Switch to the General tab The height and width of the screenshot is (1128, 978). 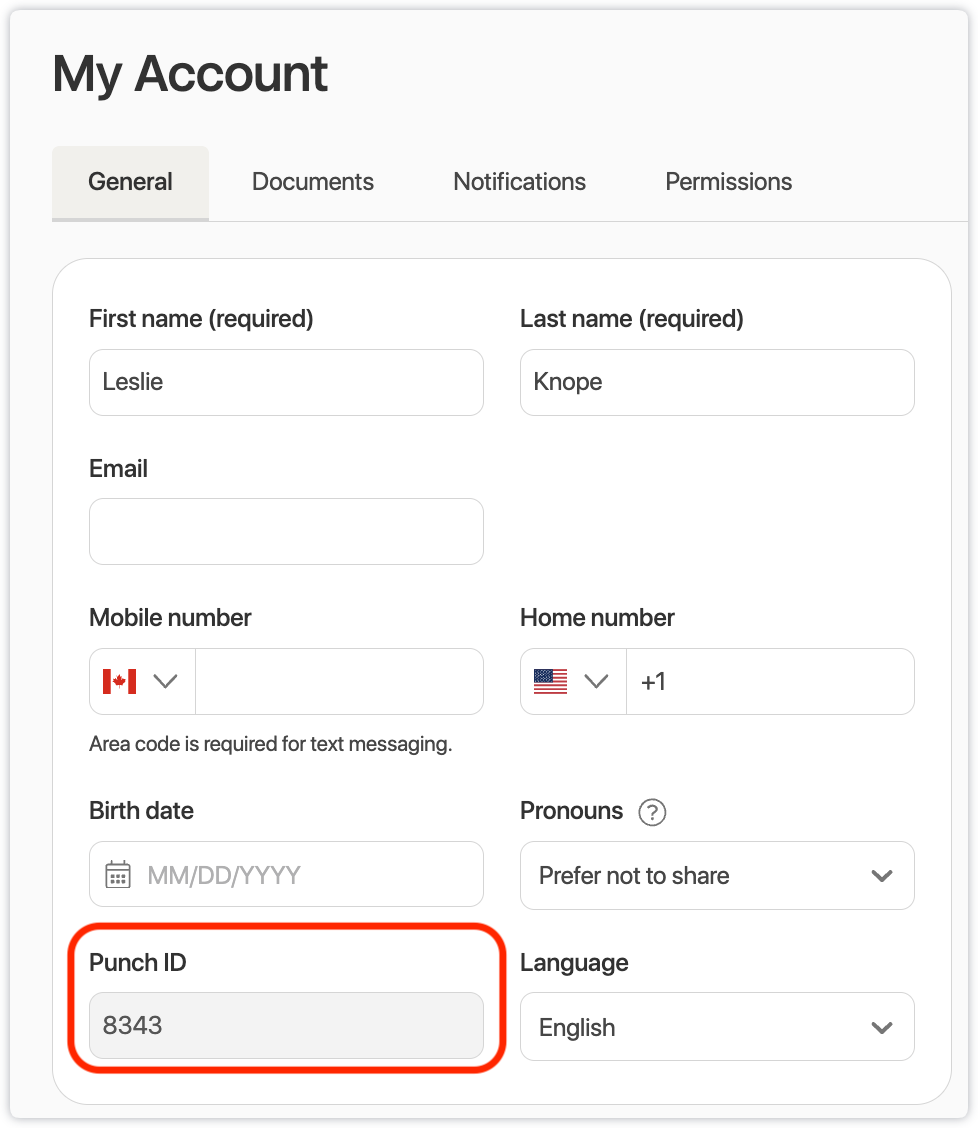coord(130,182)
